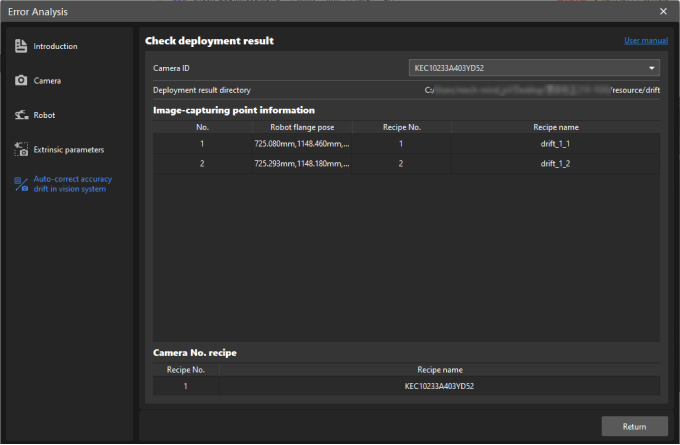680x445 pixels.
Task: Click the Camera sidebar icon
Action: pos(21,81)
